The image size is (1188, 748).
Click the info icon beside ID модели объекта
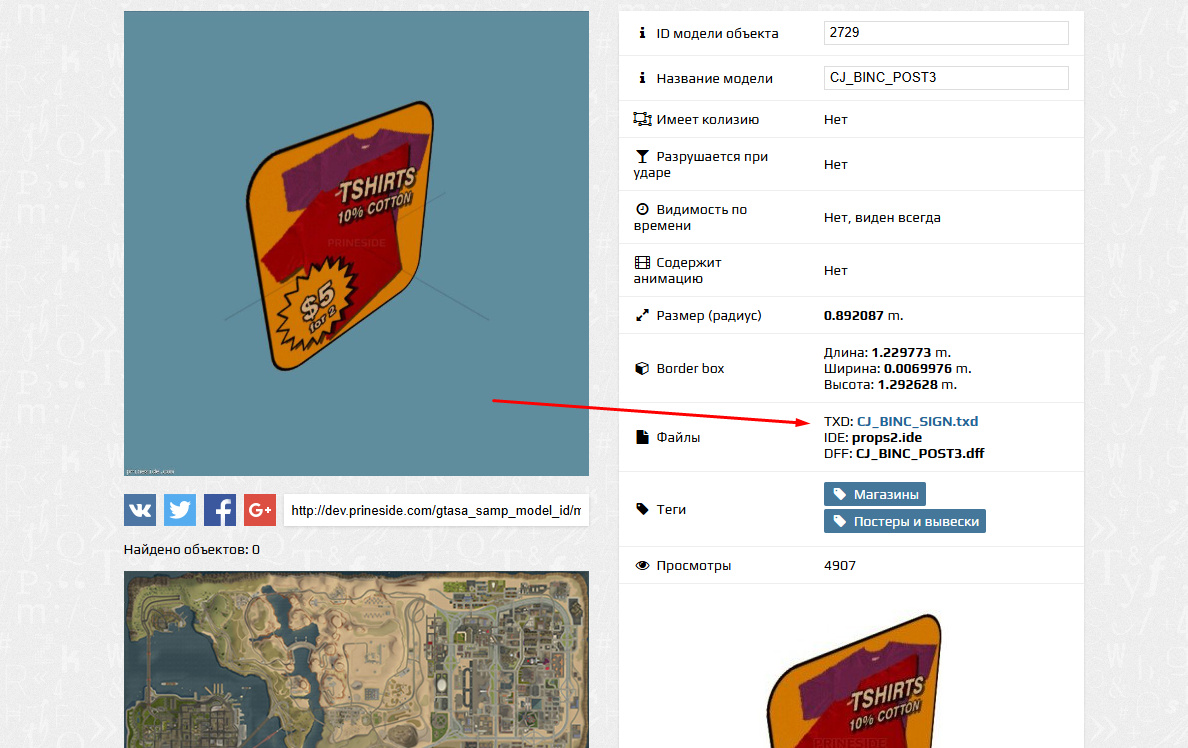642,34
